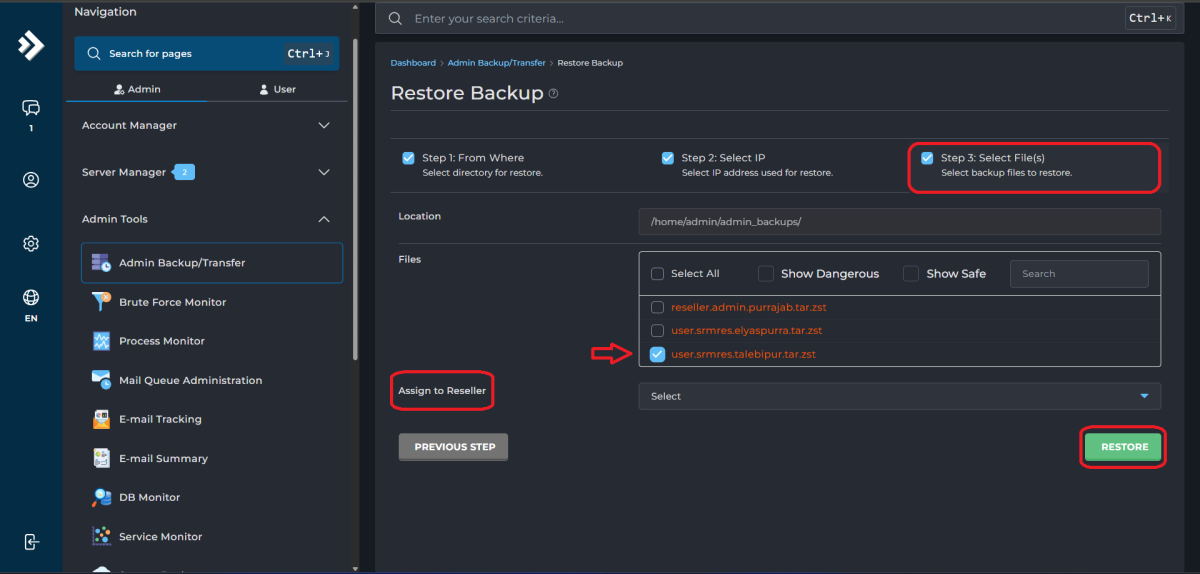Open the messages chat icon
The width and height of the screenshot is (1200, 574).
coord(31,108)
